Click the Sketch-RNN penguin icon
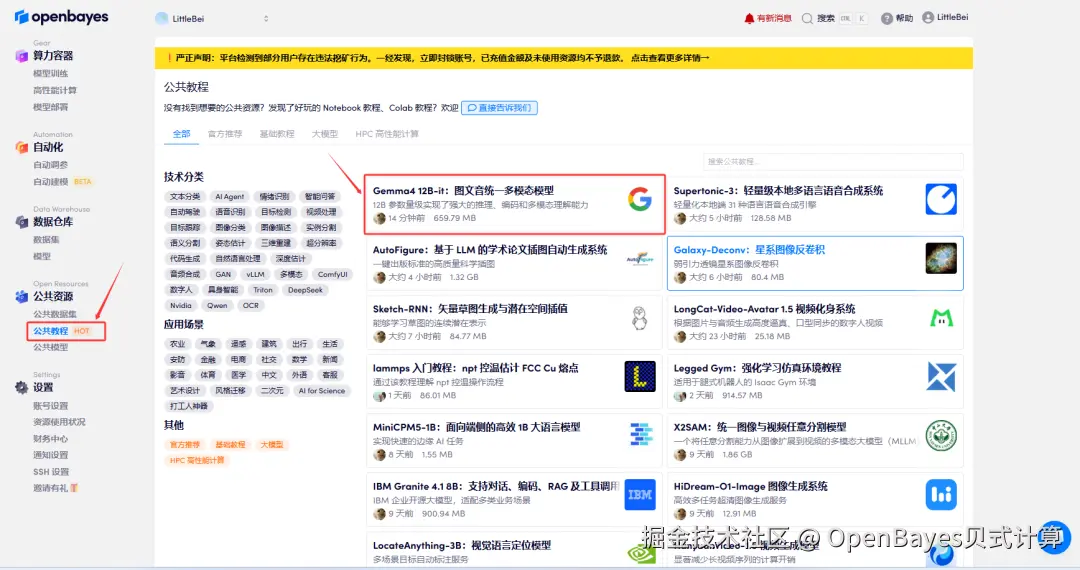 [x=640, y=318]
